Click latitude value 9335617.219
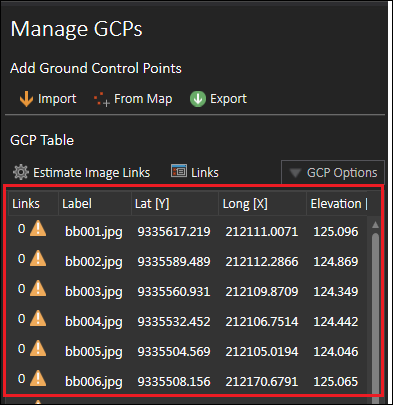 pyautogui.click(x=174, y=231)
